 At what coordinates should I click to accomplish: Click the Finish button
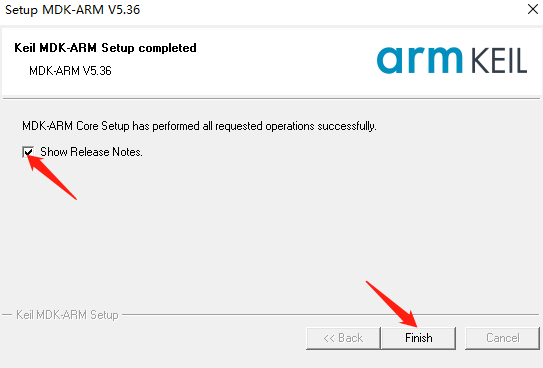click(418, 338)
